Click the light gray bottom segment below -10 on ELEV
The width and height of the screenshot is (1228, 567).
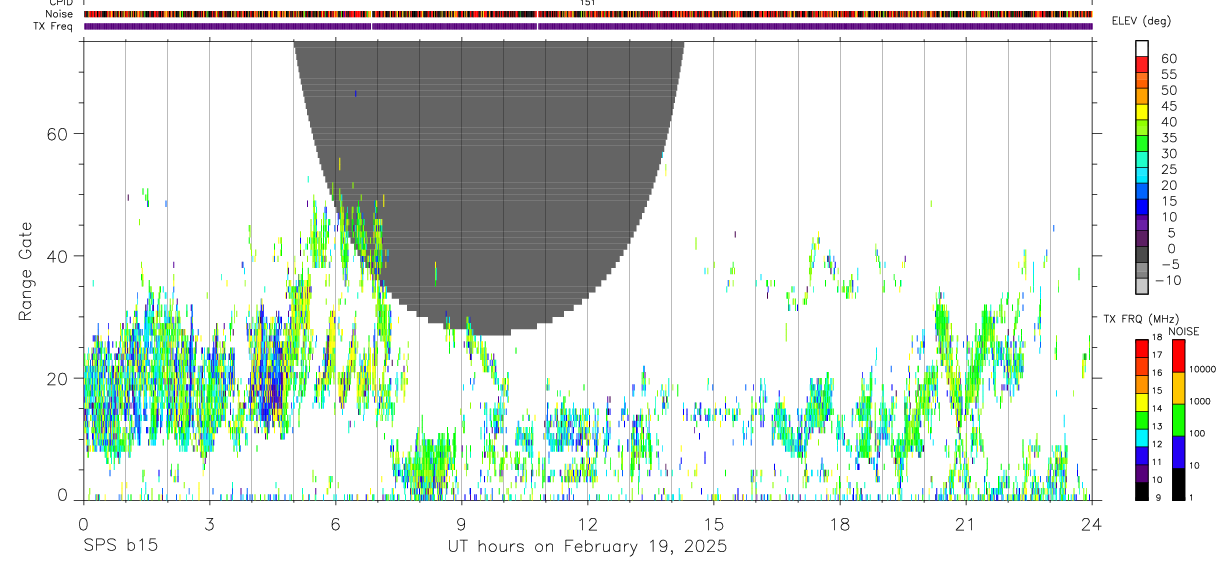tap(1142, 286)
